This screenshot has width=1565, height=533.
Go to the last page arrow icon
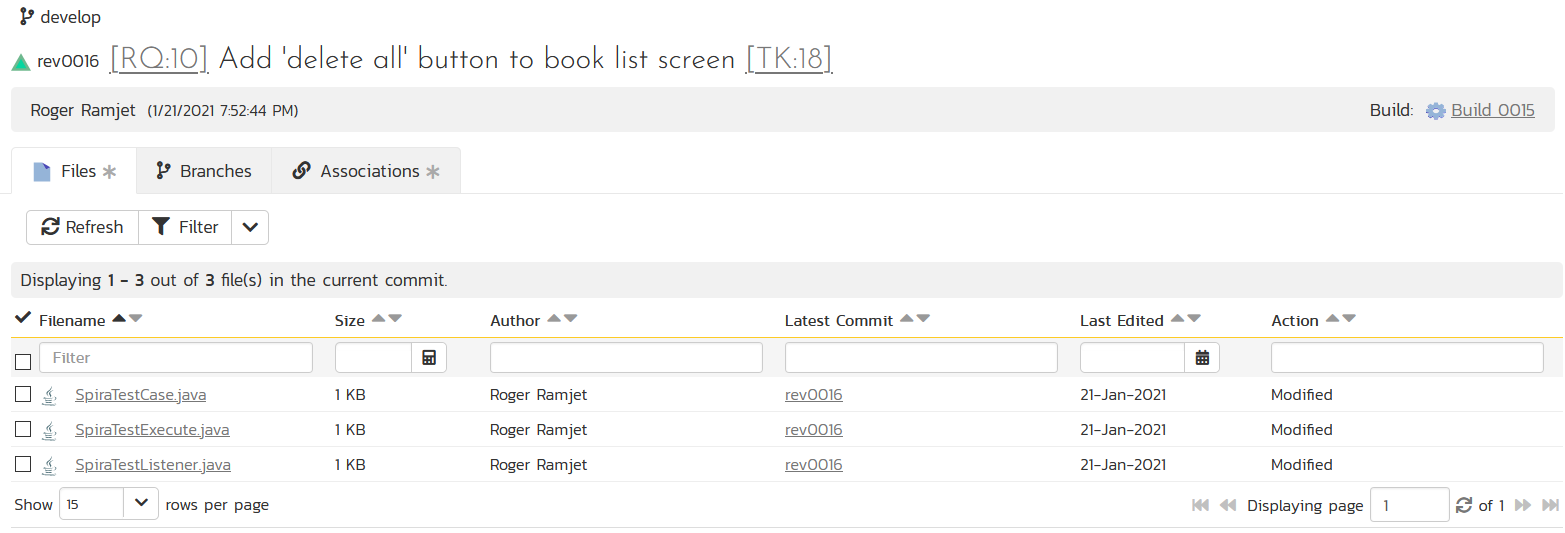coord(1550,505)
